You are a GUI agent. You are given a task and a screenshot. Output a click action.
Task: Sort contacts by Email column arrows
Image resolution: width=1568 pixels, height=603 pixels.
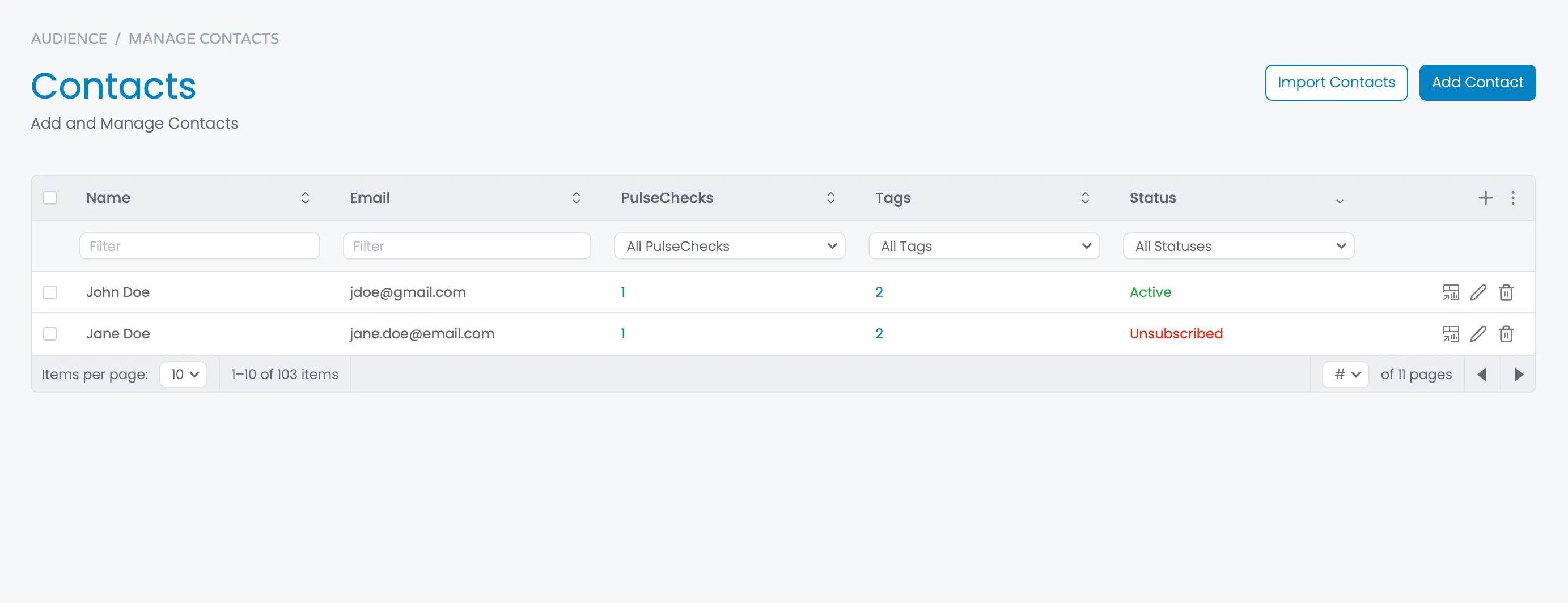coord(577,198)
